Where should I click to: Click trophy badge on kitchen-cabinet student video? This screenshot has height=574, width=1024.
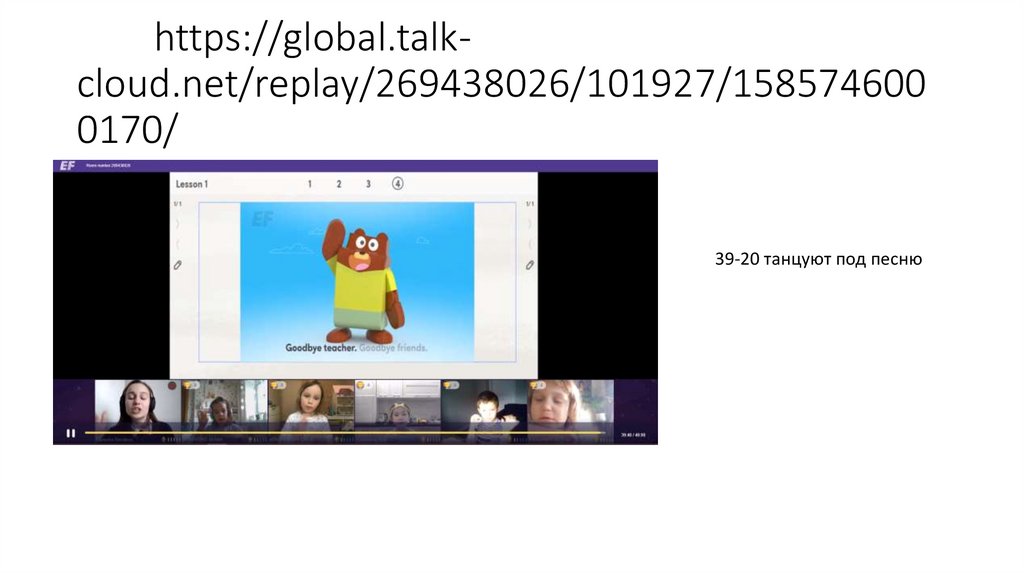(x=364, y=385)
